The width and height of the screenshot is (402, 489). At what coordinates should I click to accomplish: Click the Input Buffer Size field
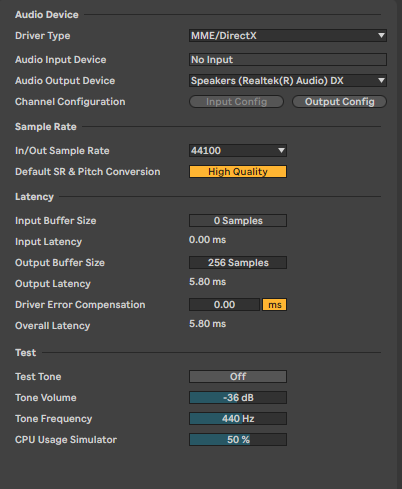point(238,221)
